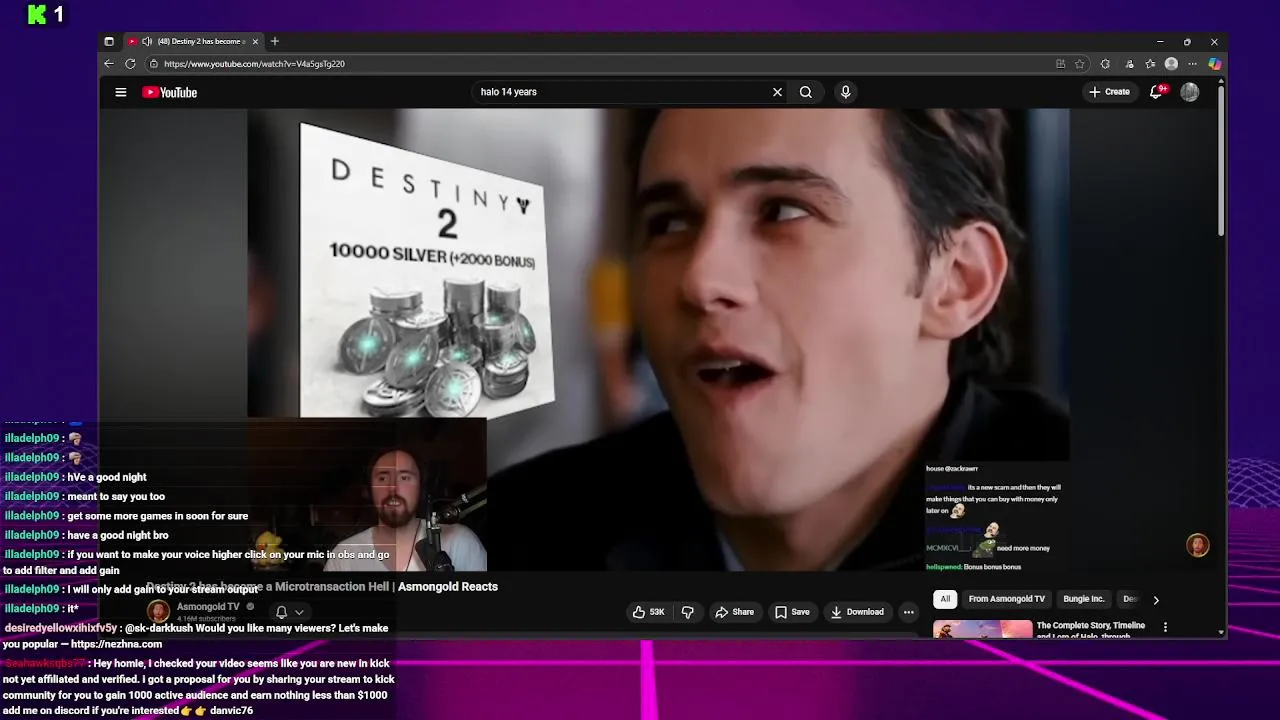The width and height of the screenshot is (1280, 720).
Task: Save the video to a playlist
Action: (x=792, y=612)
